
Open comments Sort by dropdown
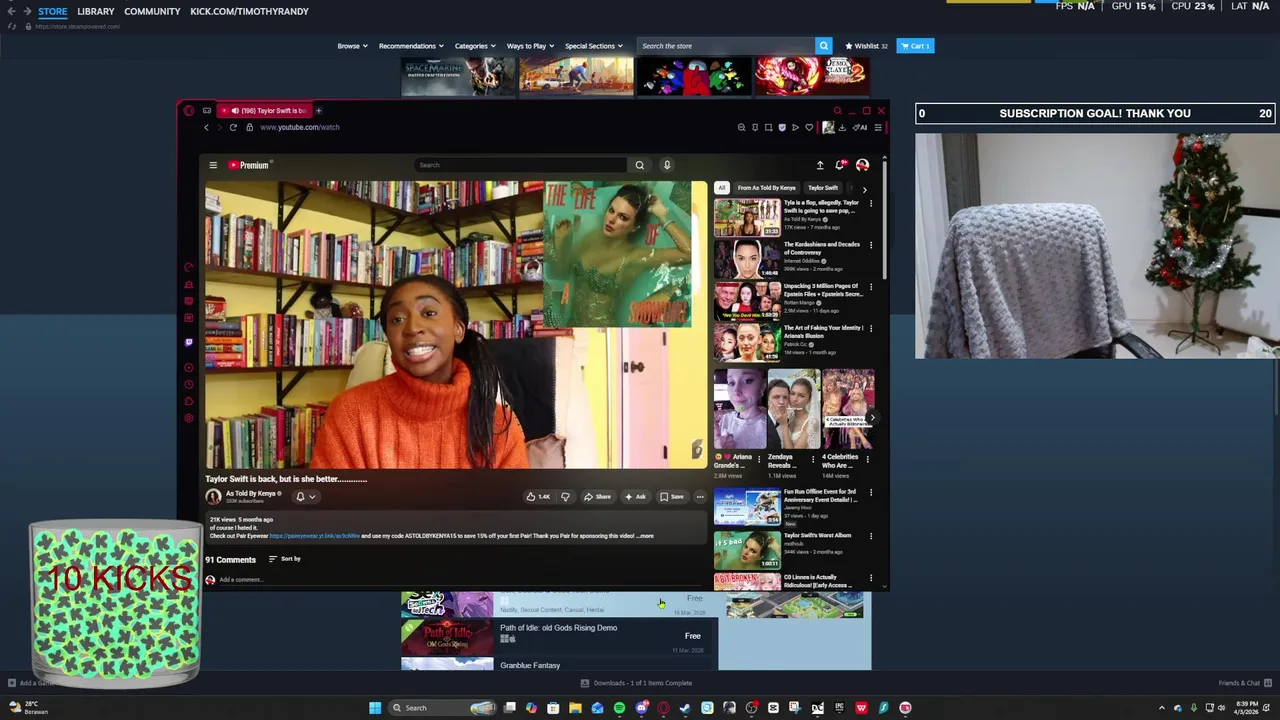(x=285, y=559)
